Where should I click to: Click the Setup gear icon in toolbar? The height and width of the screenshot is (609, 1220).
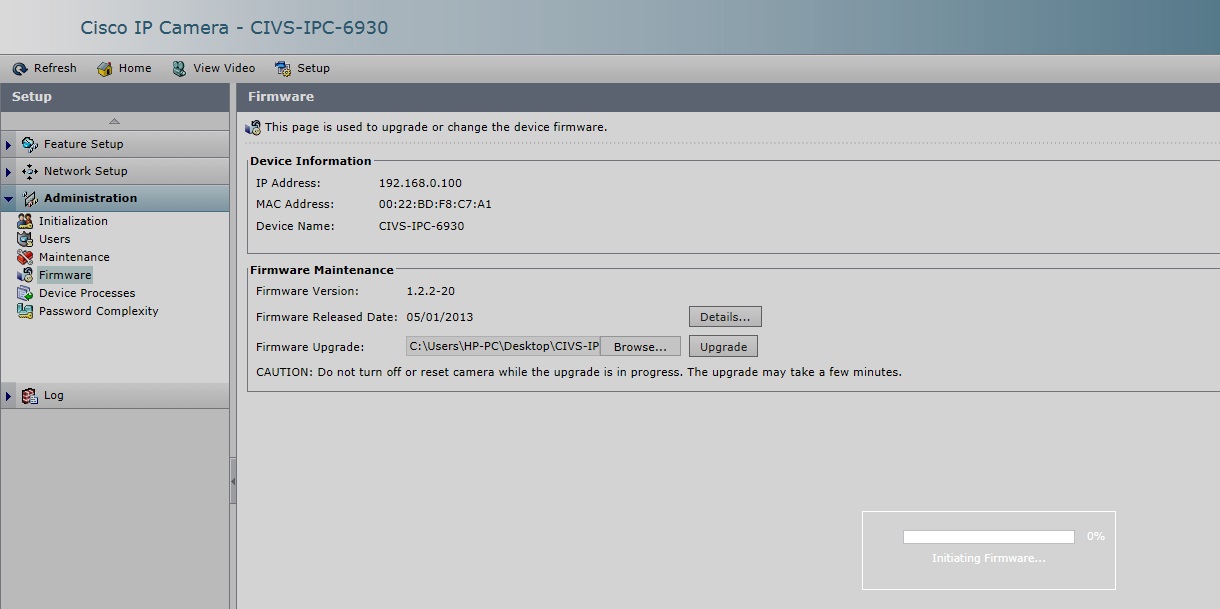pos(283,69)
